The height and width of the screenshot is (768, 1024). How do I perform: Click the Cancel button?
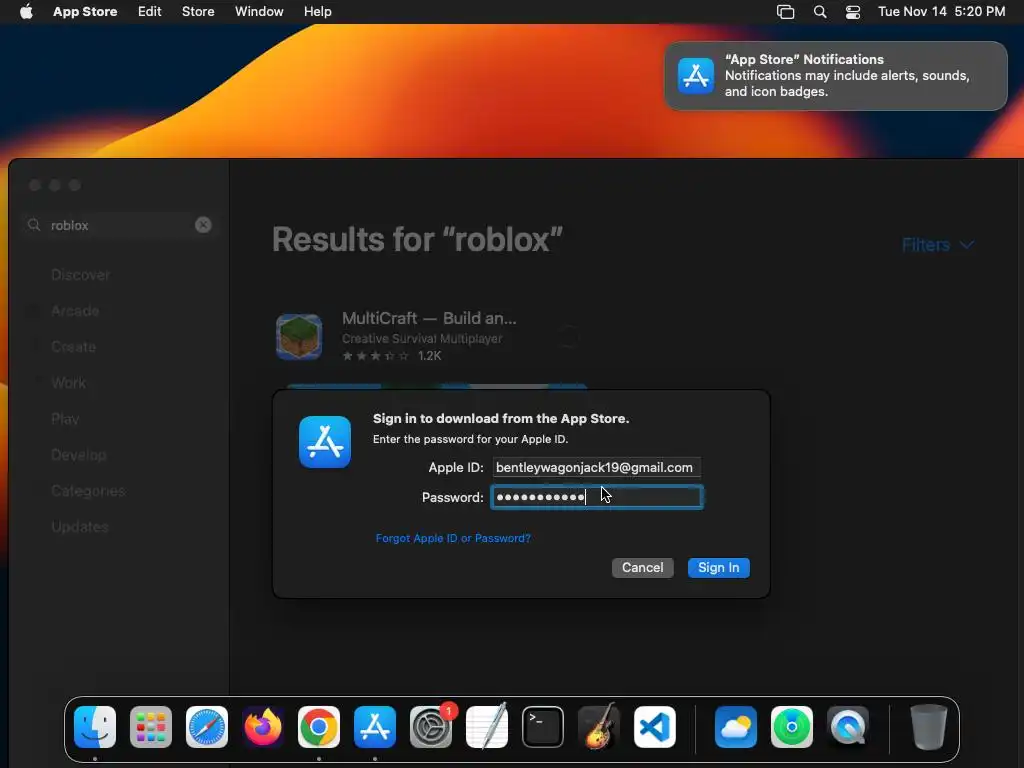click(x=643, y=568)
